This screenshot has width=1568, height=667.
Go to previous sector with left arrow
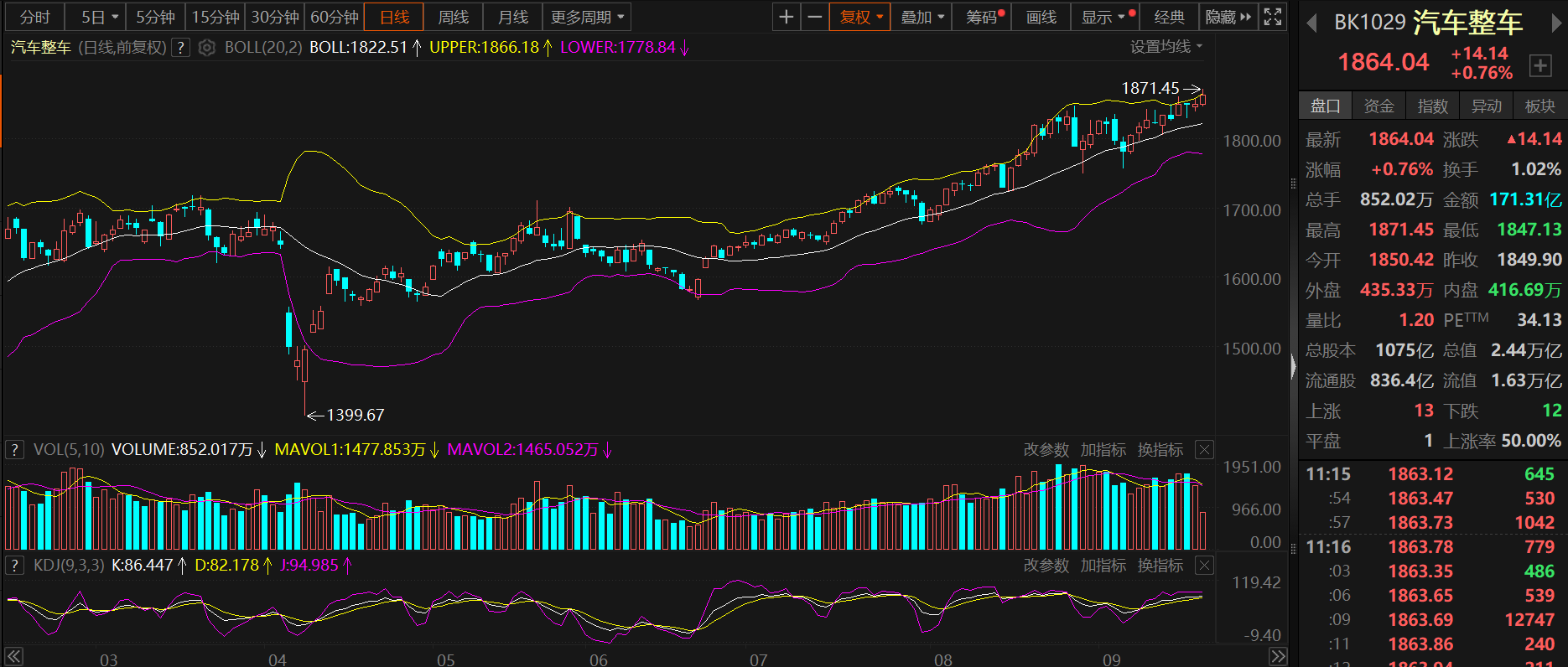pyautogui.click(x=1312, y=23)
